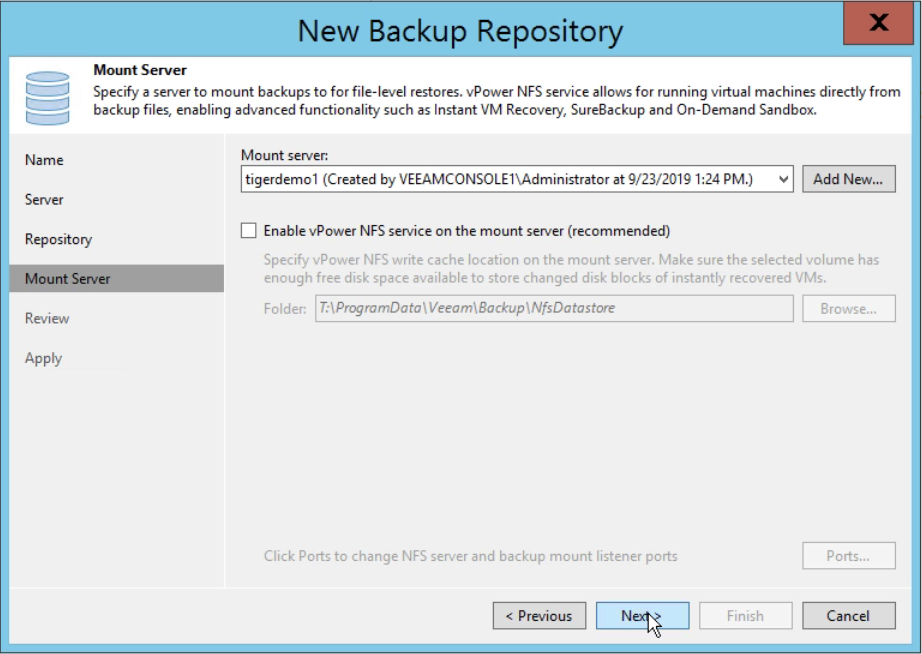This screenshot has width=922, height=654.
Task: Click the database repository icon in header
Action: point(48,98)
